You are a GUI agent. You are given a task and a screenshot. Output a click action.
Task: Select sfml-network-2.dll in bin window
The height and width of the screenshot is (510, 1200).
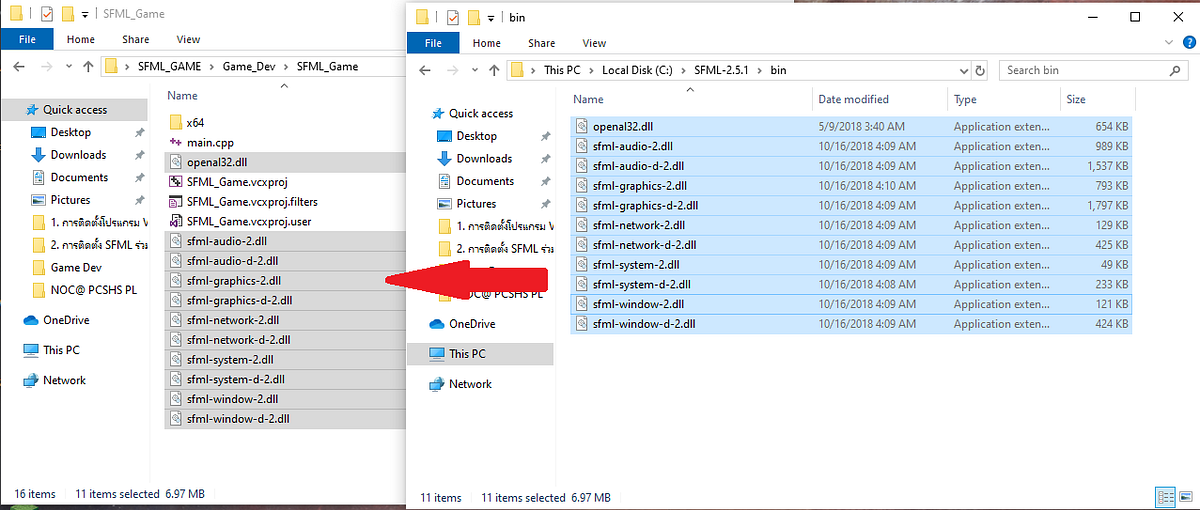click(852, 225)
